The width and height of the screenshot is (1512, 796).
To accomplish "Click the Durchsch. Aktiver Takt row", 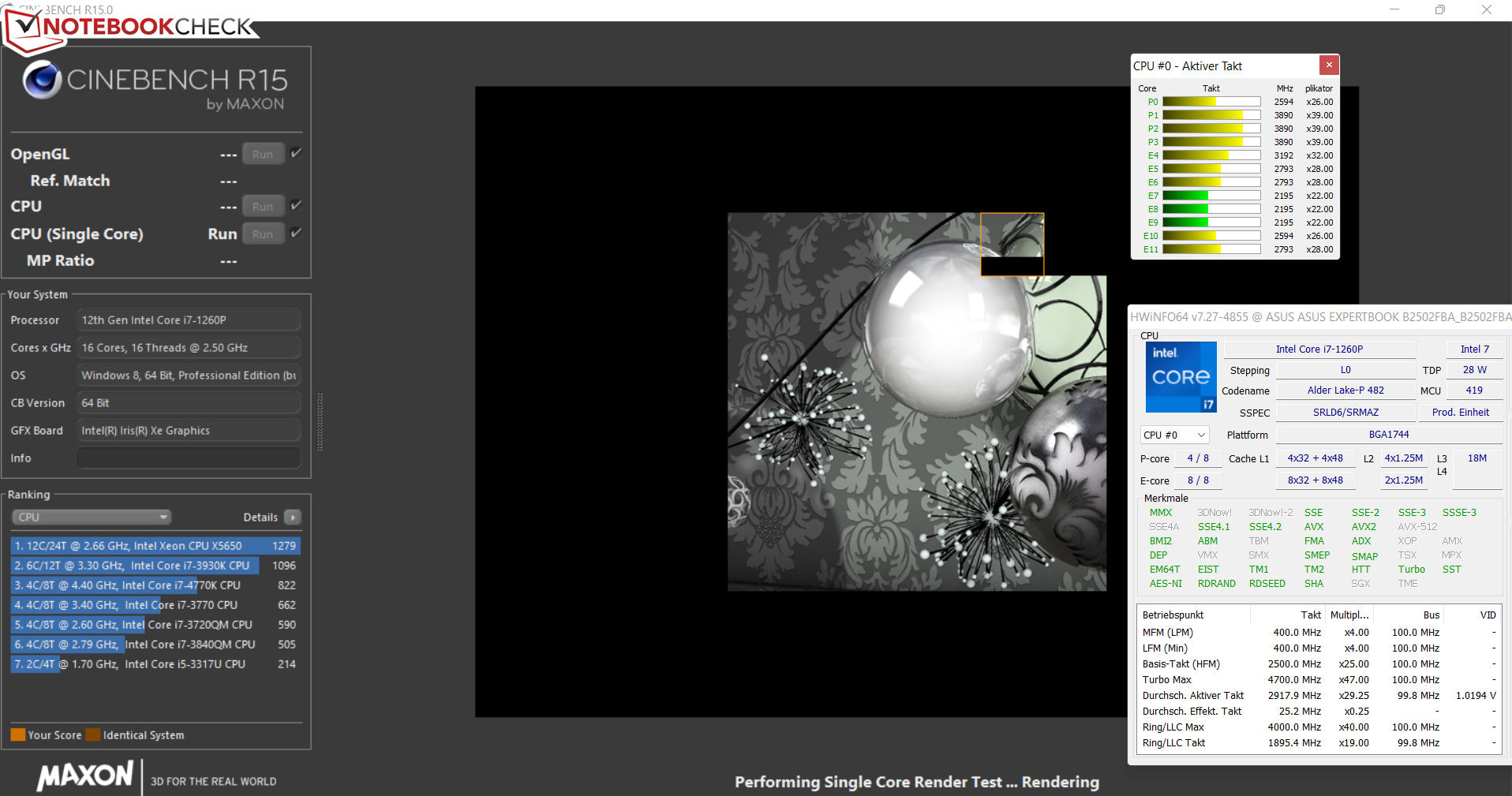I will [1319, 696].
